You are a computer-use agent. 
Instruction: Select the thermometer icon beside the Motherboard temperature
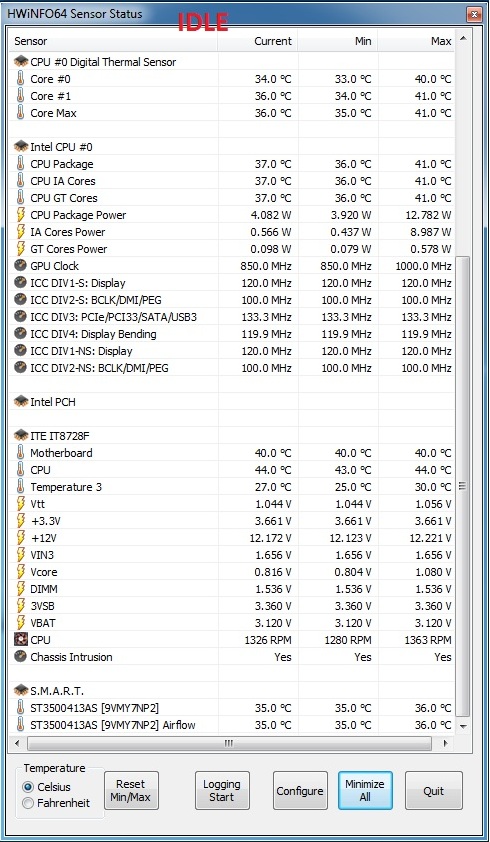[20, 453]
